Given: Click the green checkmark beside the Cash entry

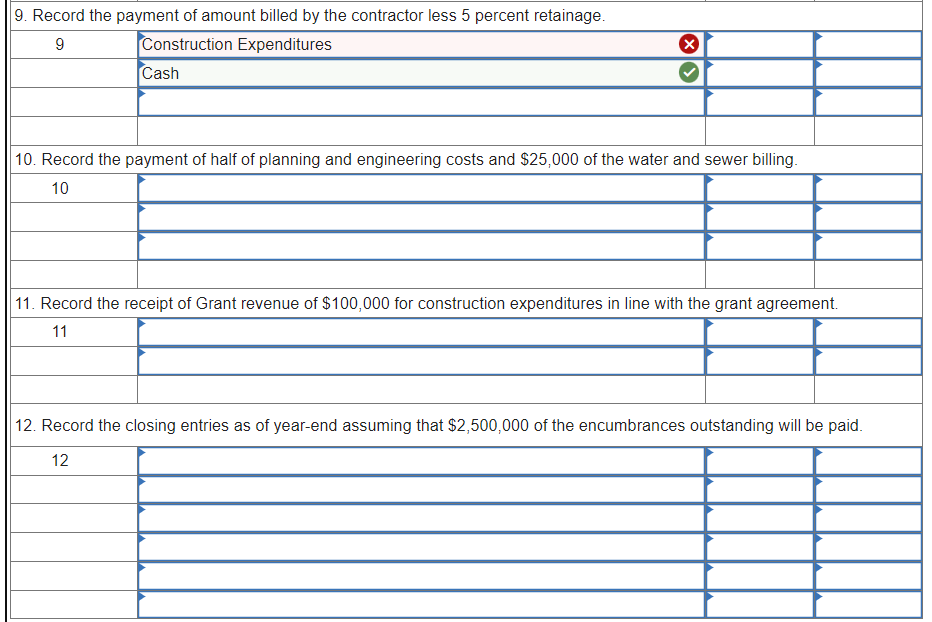Looking at the screenshot, I should point(687,72).
